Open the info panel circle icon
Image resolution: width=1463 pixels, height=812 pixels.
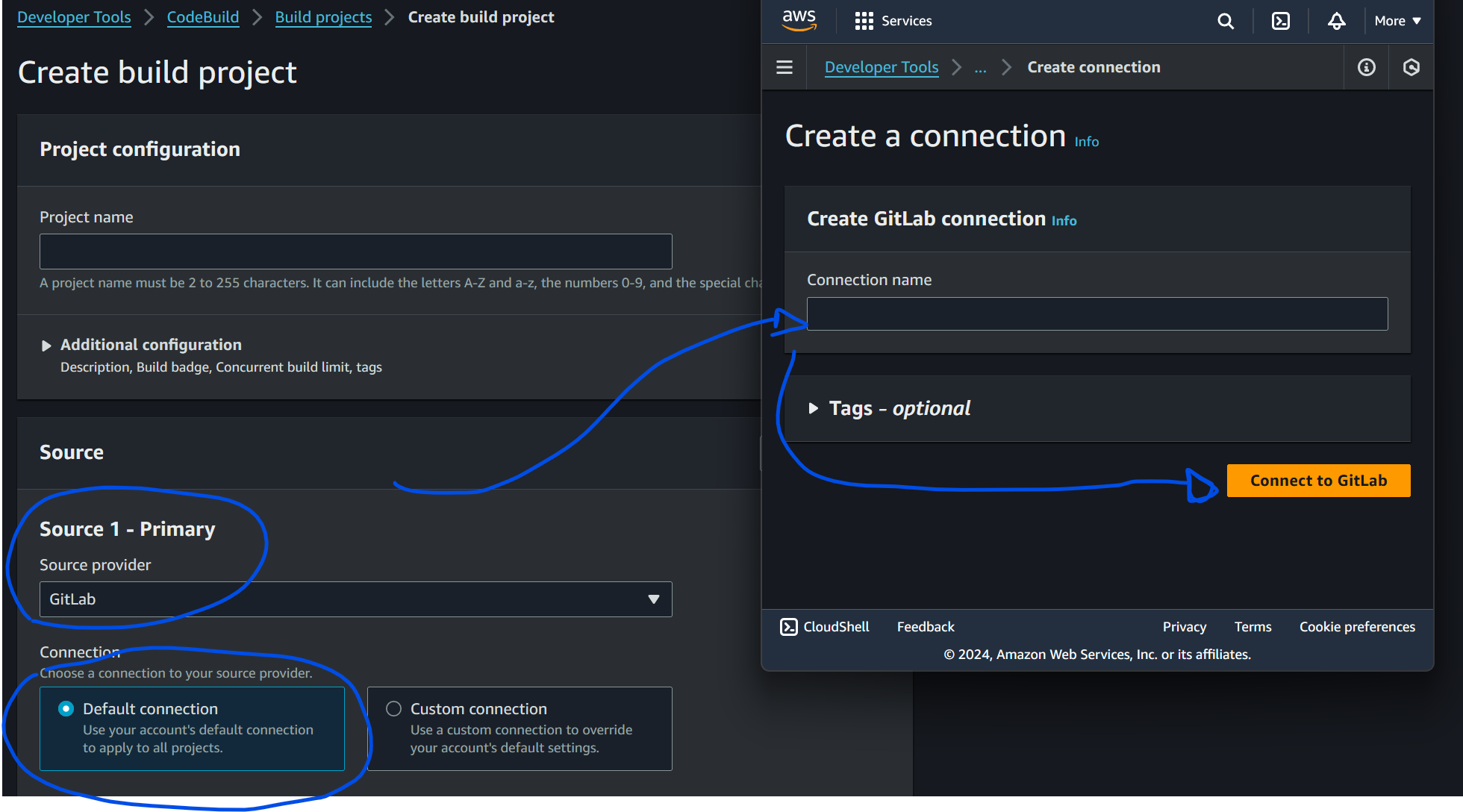[x=1367, y=67]
